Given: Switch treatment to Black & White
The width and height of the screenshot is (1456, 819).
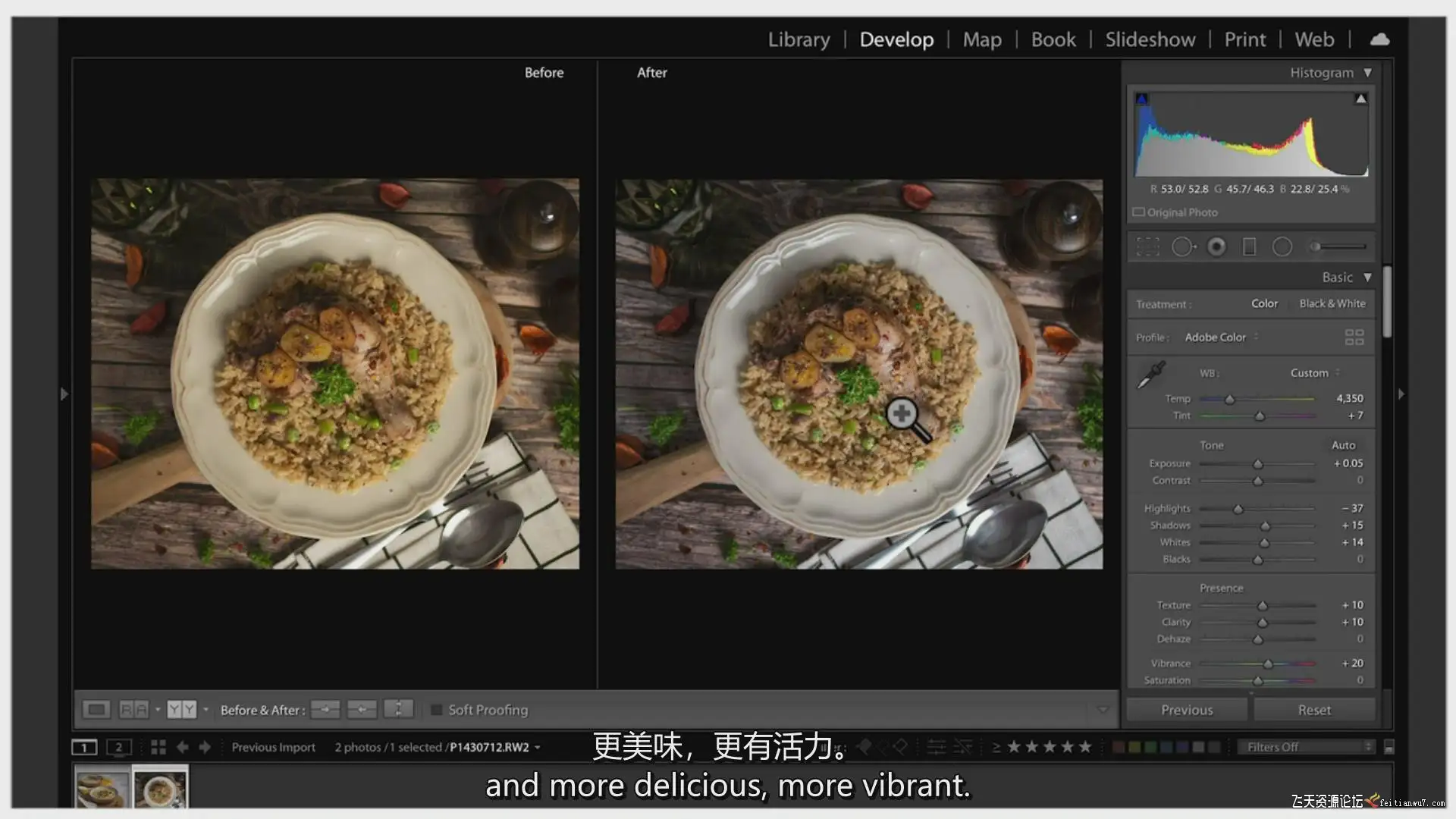Looking at the screenshot, I should click(x=1332, y=303).
